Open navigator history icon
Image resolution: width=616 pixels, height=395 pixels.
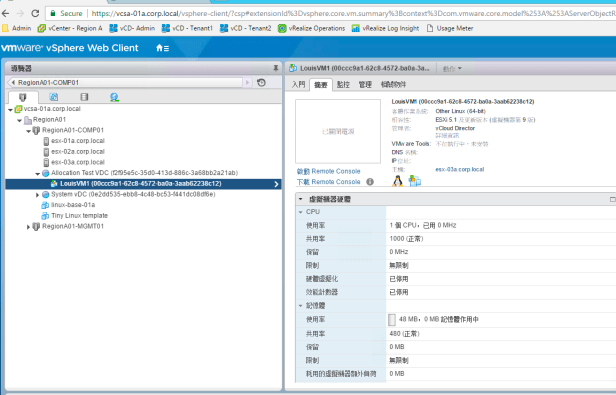click(261, 83)
